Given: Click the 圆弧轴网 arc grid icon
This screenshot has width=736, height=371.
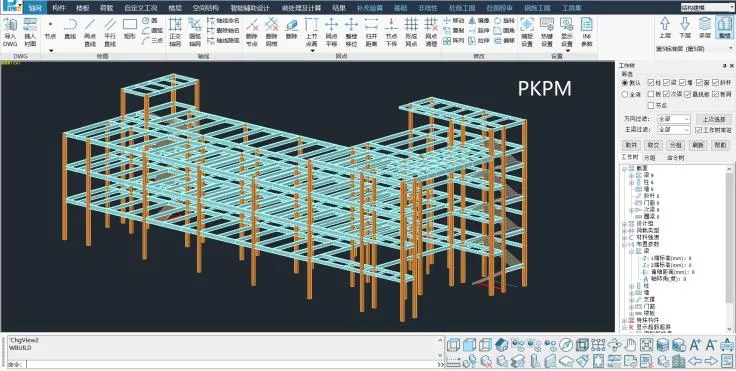Looking at the screenshot, I should 195,32.
